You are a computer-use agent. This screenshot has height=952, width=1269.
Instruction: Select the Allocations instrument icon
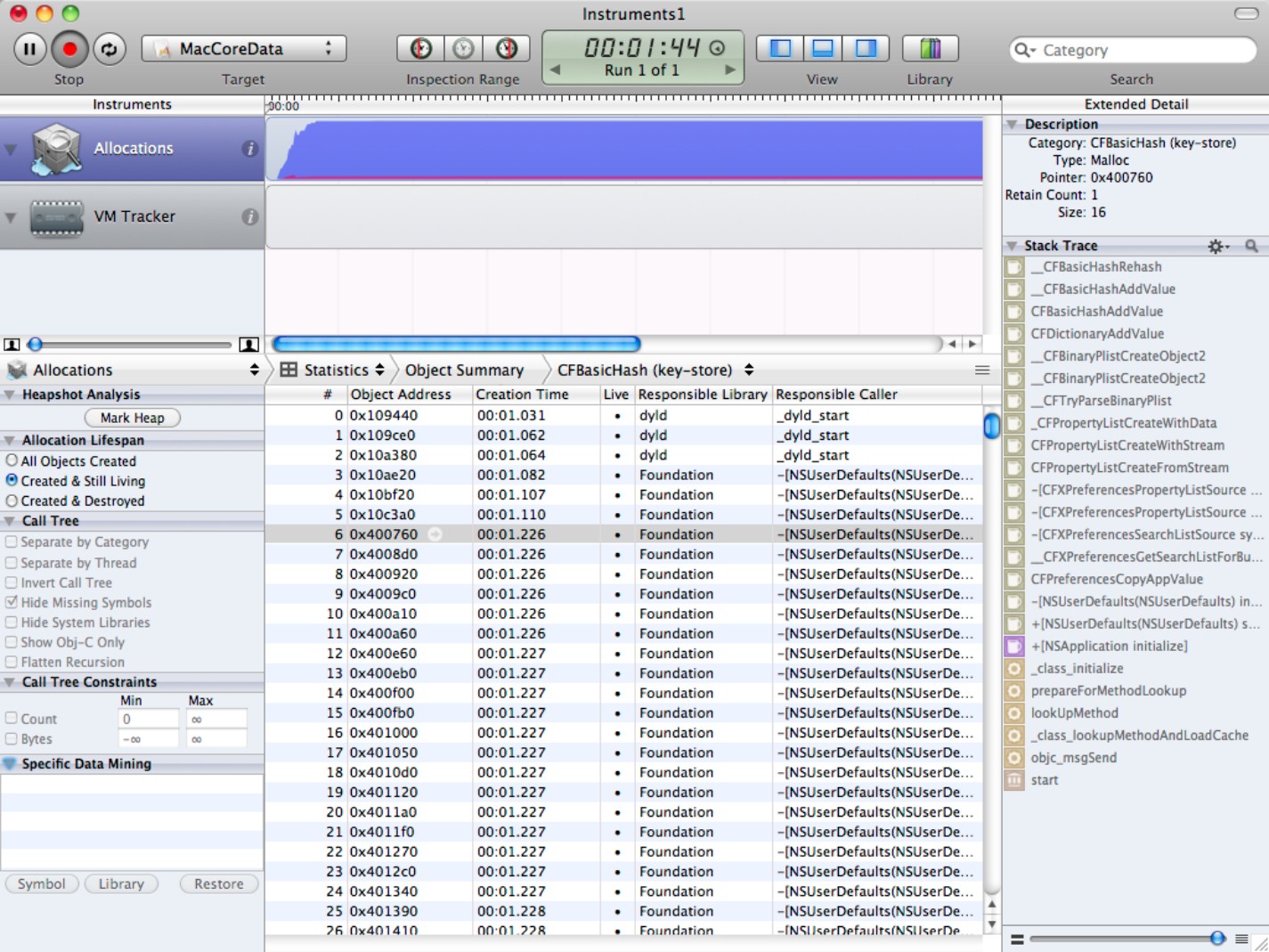pos(57,149)
